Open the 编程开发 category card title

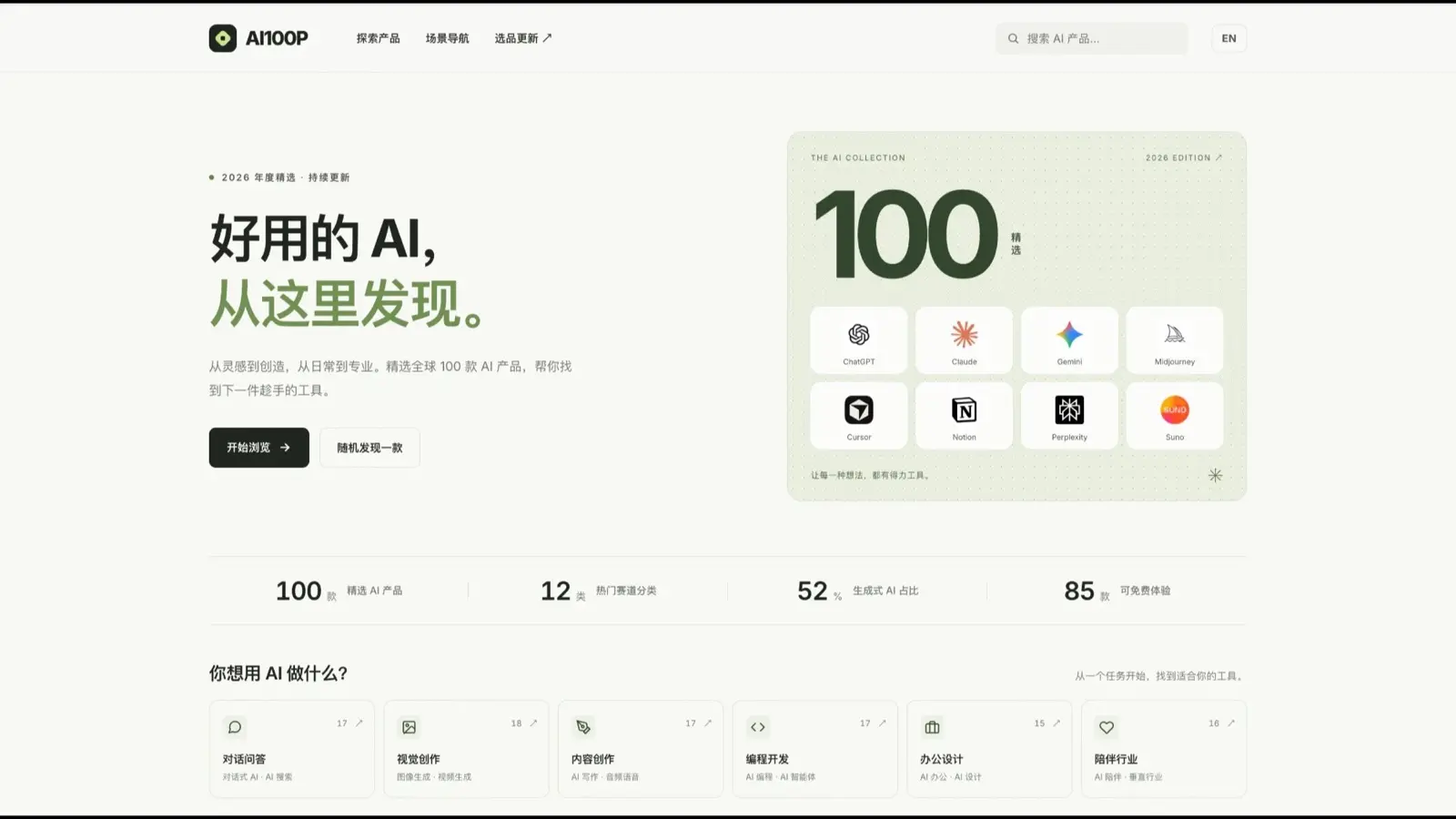click(x=767, y=759)
